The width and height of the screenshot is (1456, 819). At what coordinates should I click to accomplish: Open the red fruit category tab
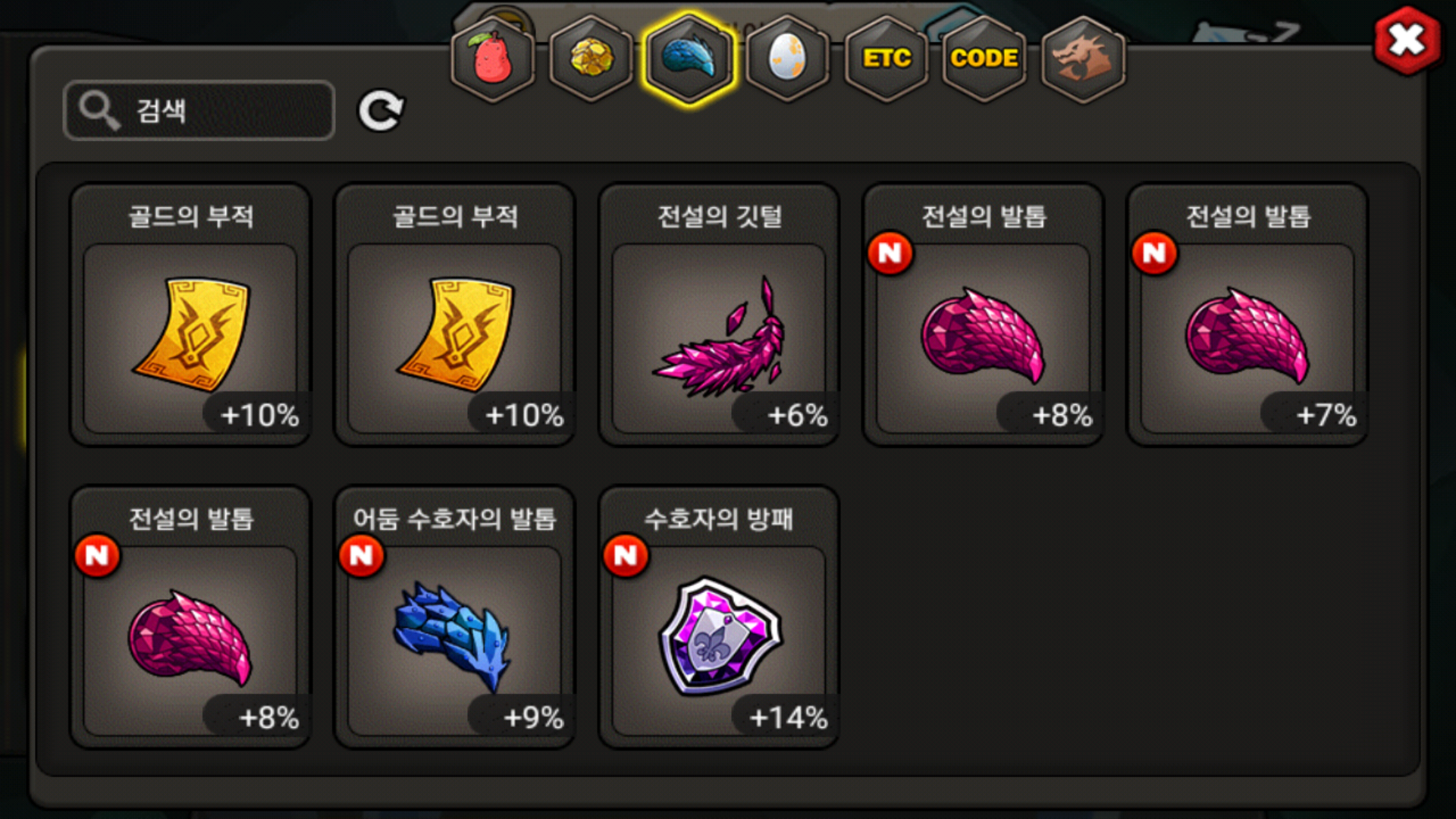[493, 59]
